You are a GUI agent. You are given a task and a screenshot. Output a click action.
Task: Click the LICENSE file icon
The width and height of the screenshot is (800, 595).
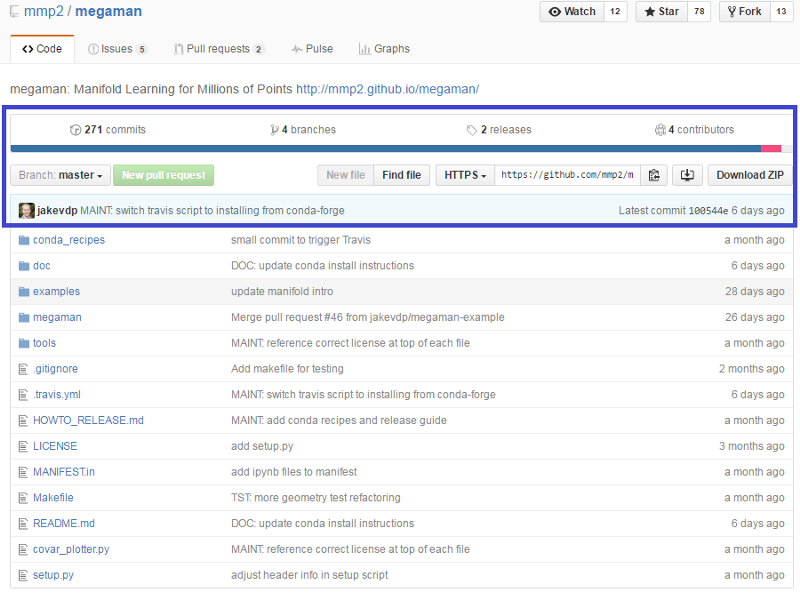tap(23, 446)
